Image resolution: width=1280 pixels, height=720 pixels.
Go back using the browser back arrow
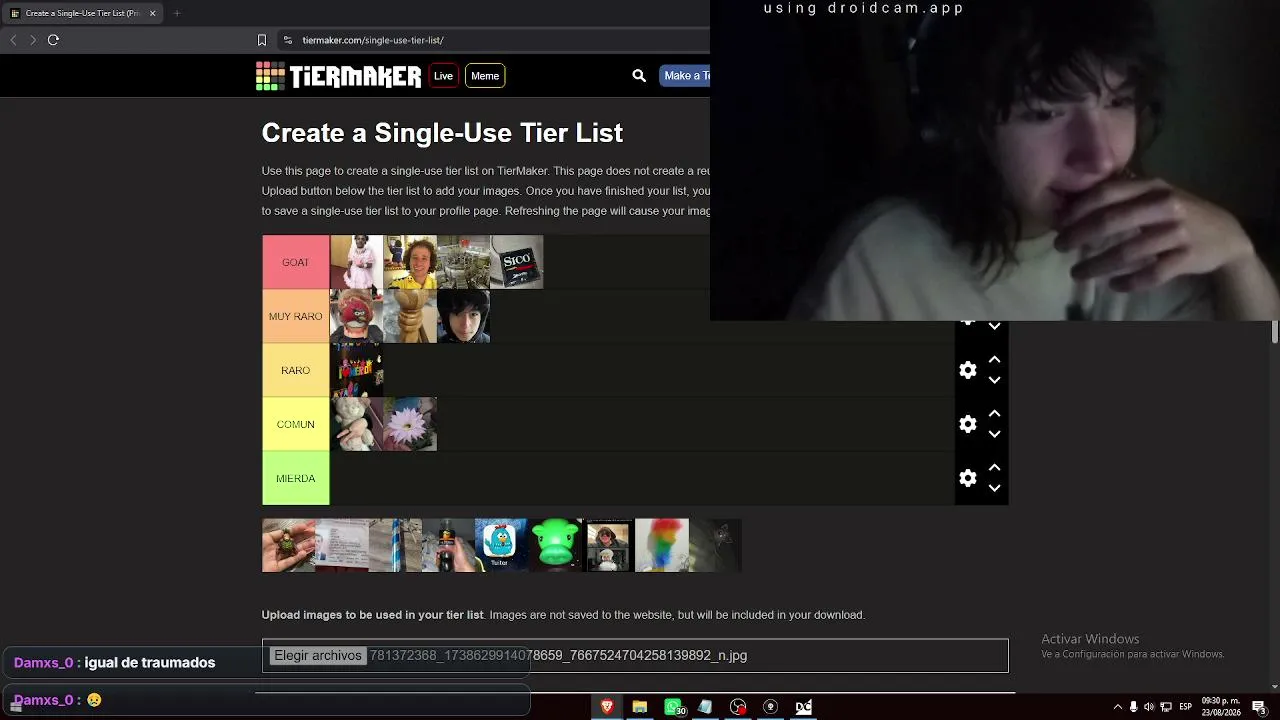click(x=13, y=40)
